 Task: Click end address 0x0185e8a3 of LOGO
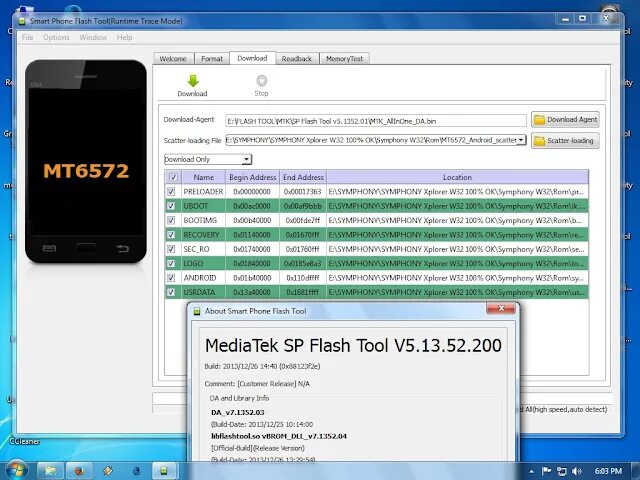point(303,263)
